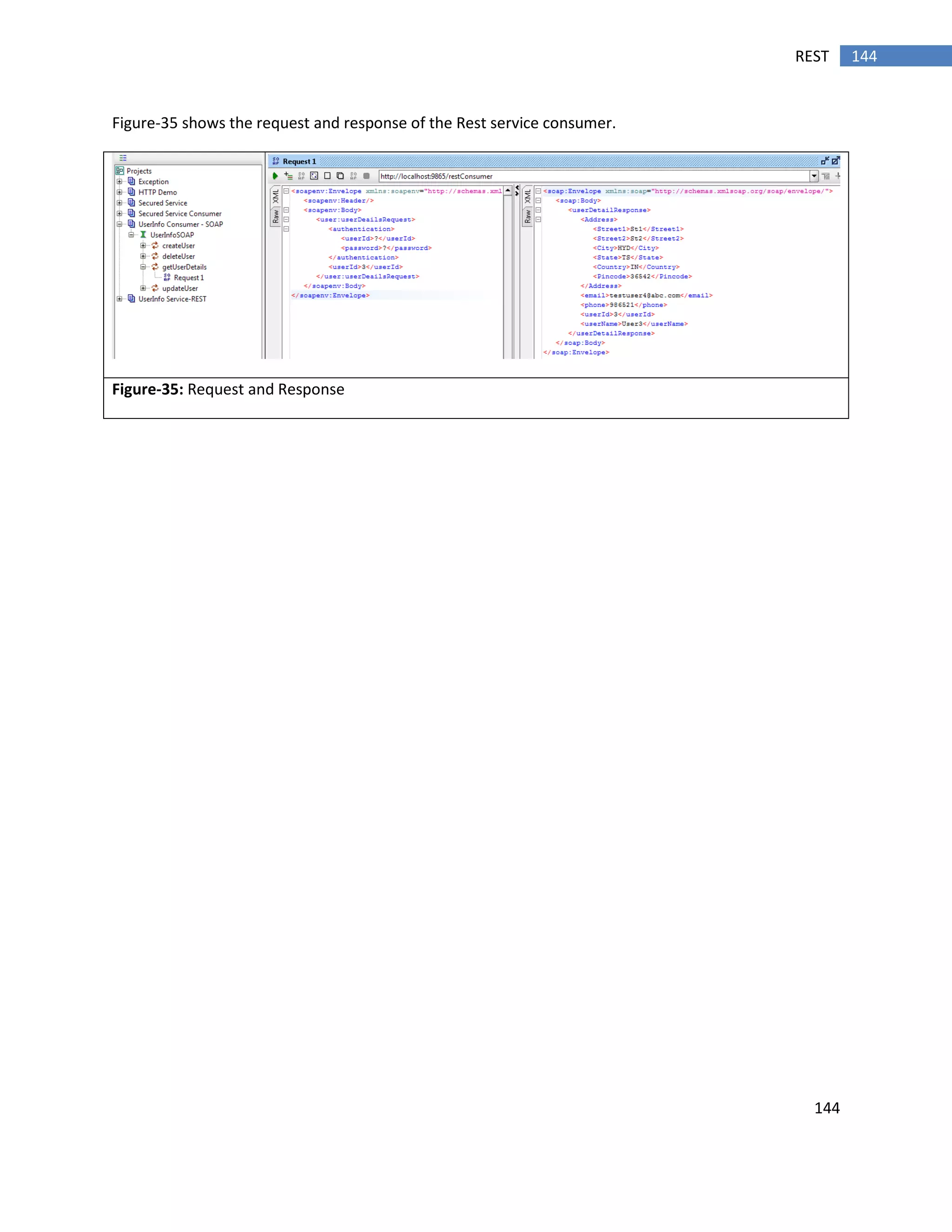The image size is (952, 1232).
Task: Select the XML tab of request editor
Action: (276, 196)
